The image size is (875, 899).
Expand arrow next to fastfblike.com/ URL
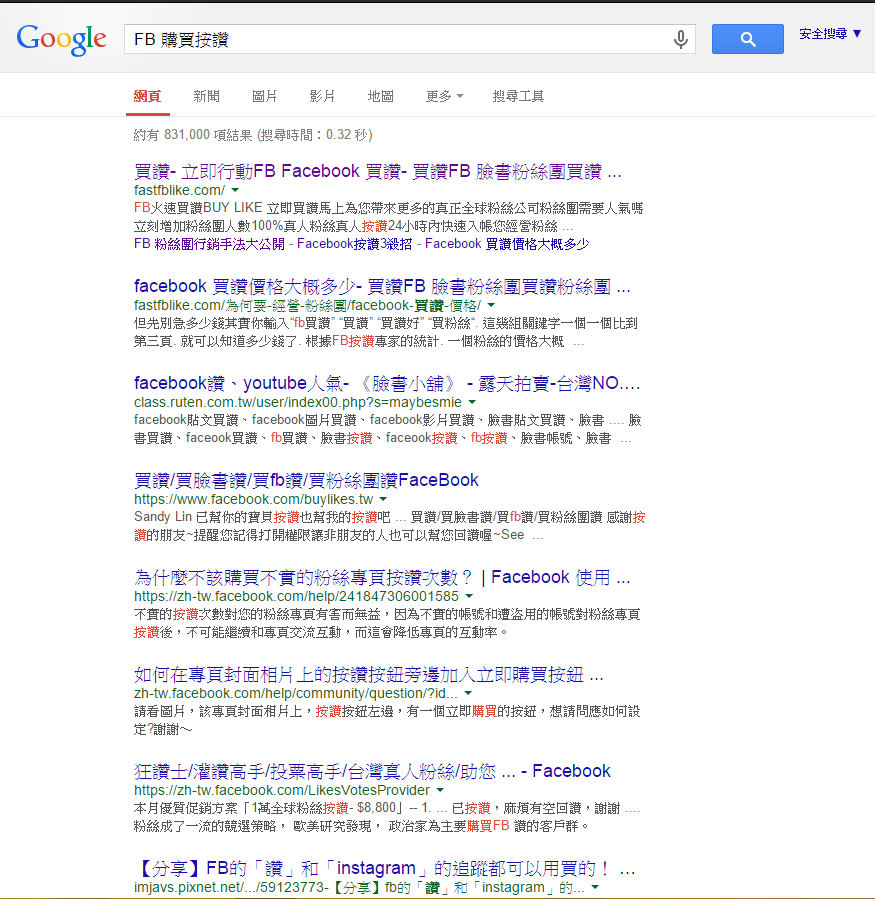(x=235, y=190)
